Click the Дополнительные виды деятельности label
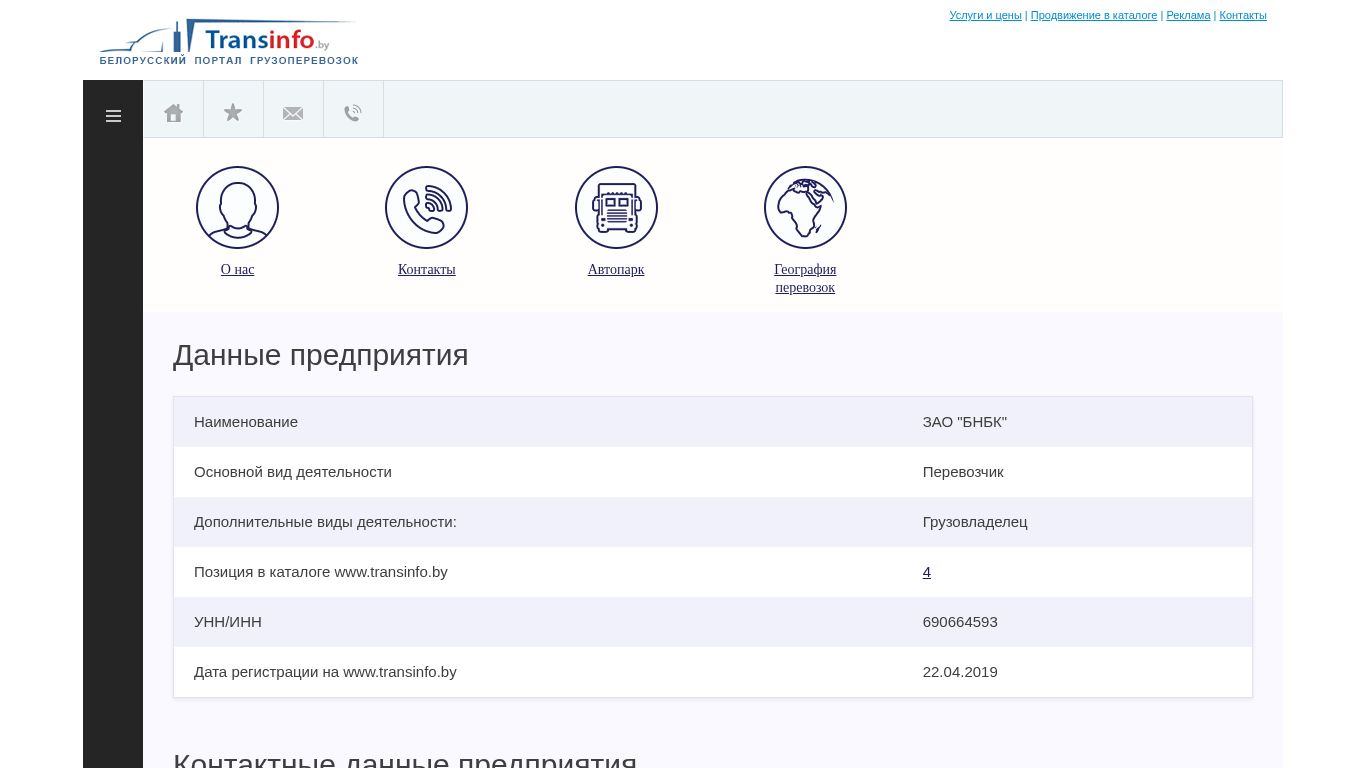The image size is (1366, 768). [x=325, y=522]
